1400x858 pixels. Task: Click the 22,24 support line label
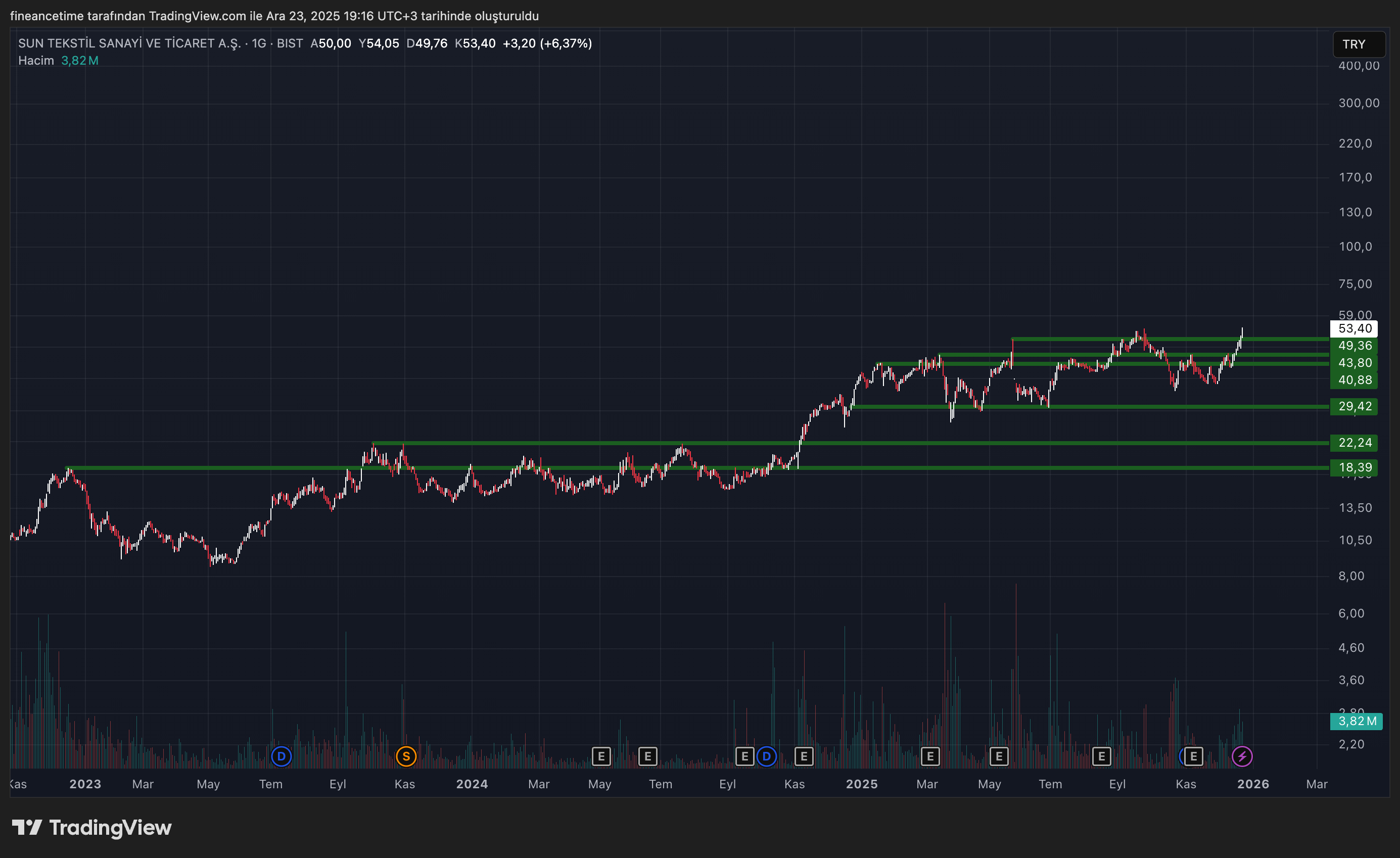point(1354,443)
